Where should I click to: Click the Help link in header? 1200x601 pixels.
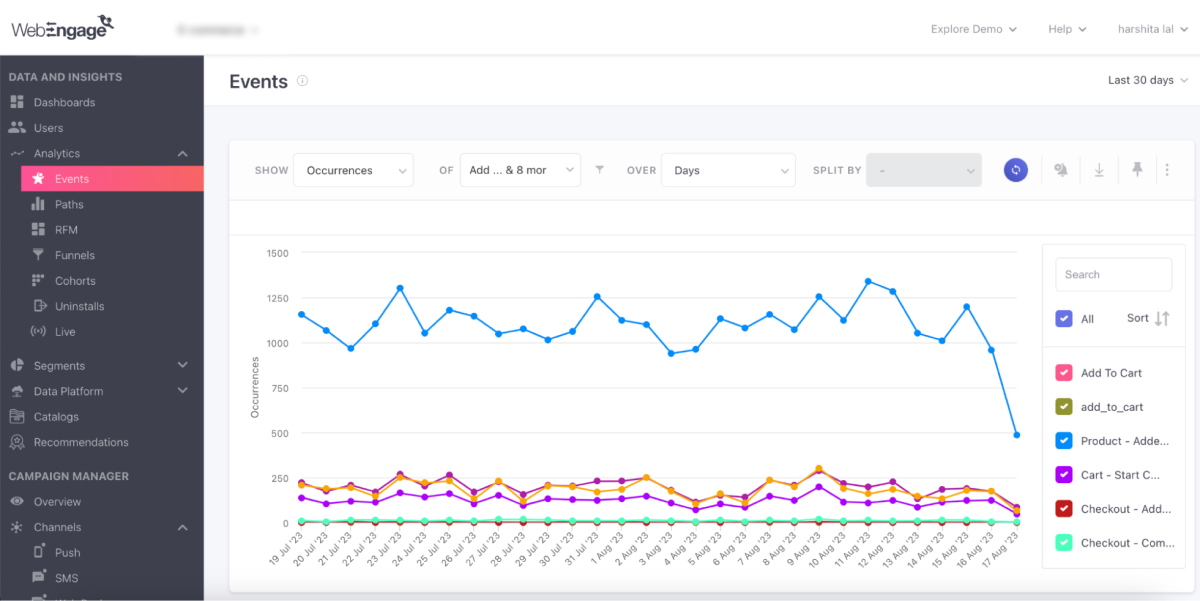(1066, 29)
